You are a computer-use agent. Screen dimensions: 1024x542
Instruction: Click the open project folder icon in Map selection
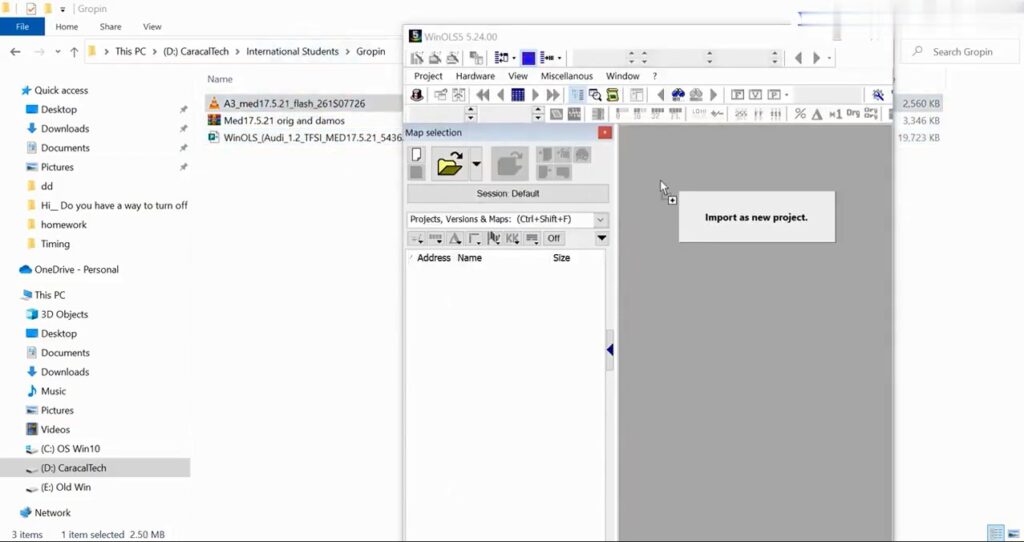pos(450,163)
